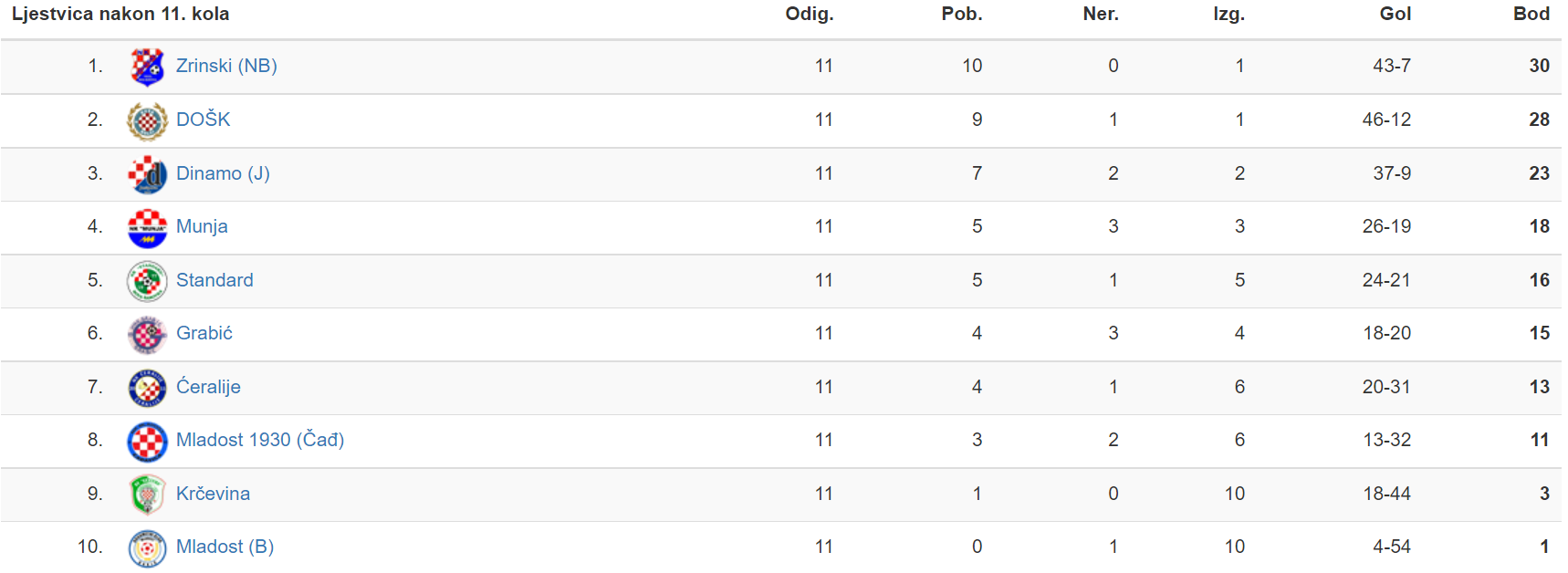Viewport: 1568px width, 573px height.
Task: Open the Dinamo (J) team link
Action: [x=223, y=173]
